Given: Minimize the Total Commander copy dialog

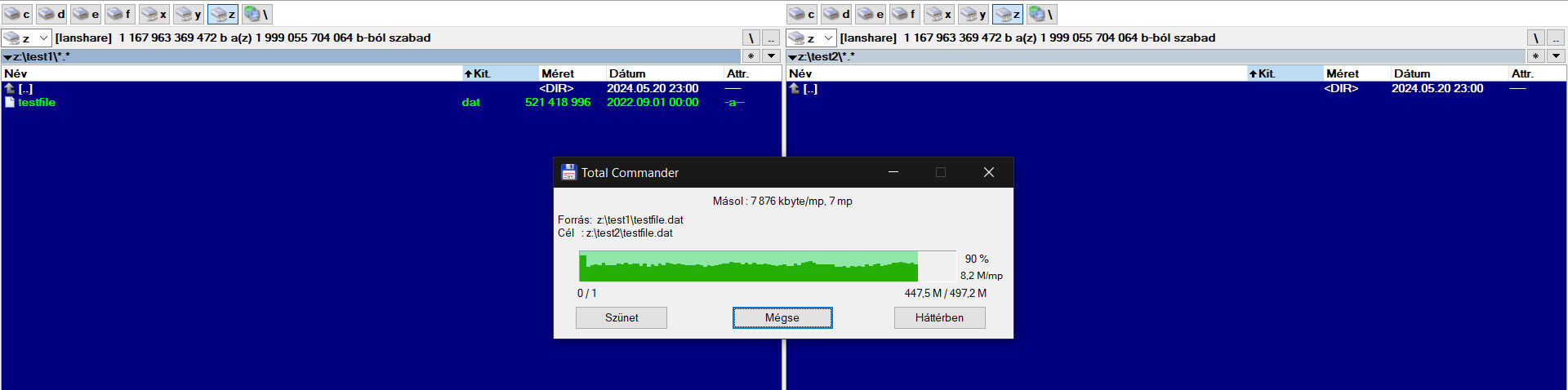Looking at the screenshot, I should point(893,172).
